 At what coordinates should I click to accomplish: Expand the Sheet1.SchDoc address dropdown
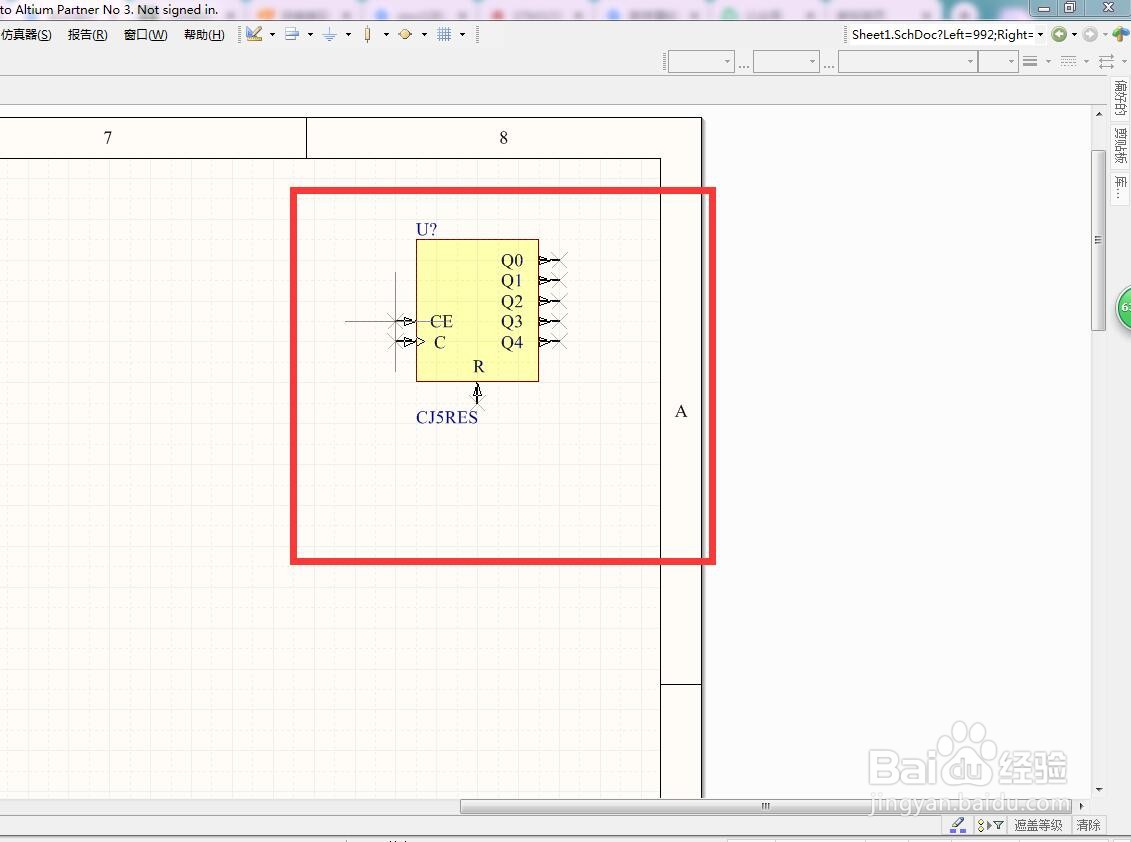1040,35
